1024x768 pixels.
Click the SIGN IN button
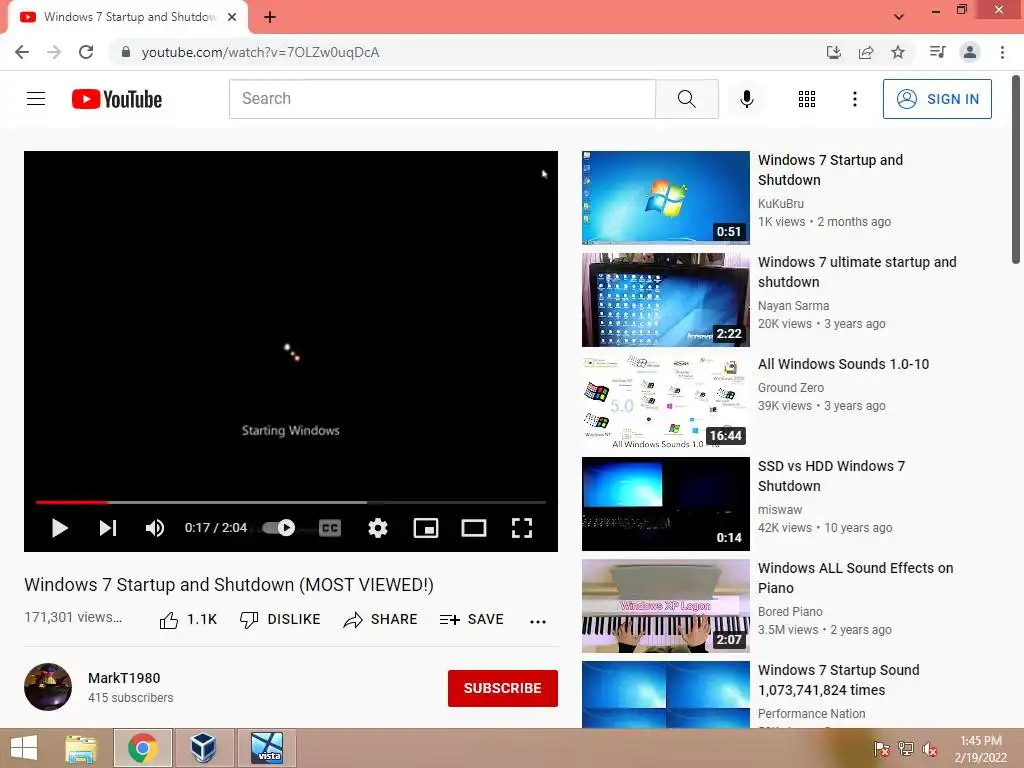coord(937,99)
